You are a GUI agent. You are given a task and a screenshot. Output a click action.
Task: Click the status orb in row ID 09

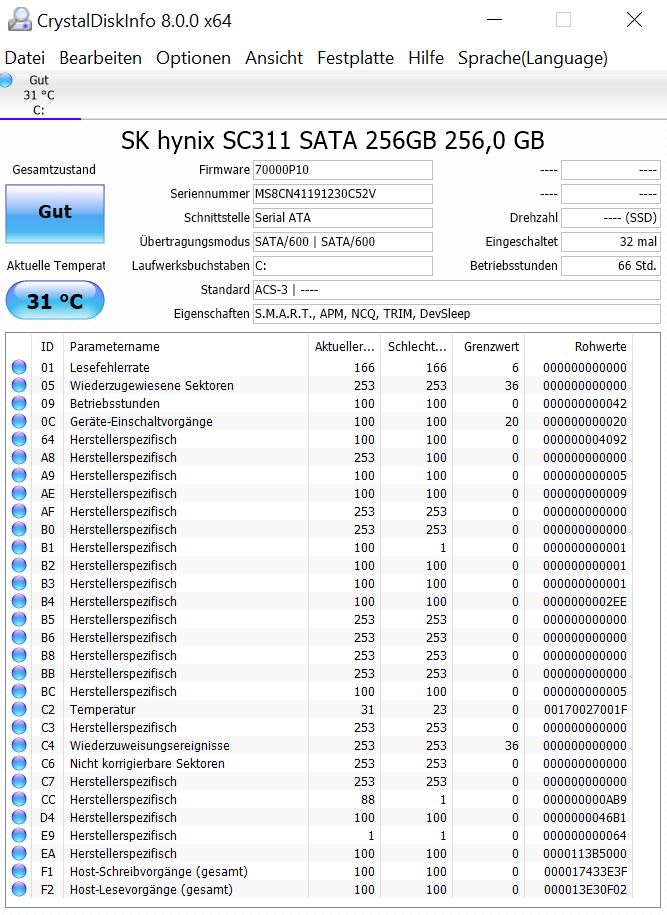19,403
